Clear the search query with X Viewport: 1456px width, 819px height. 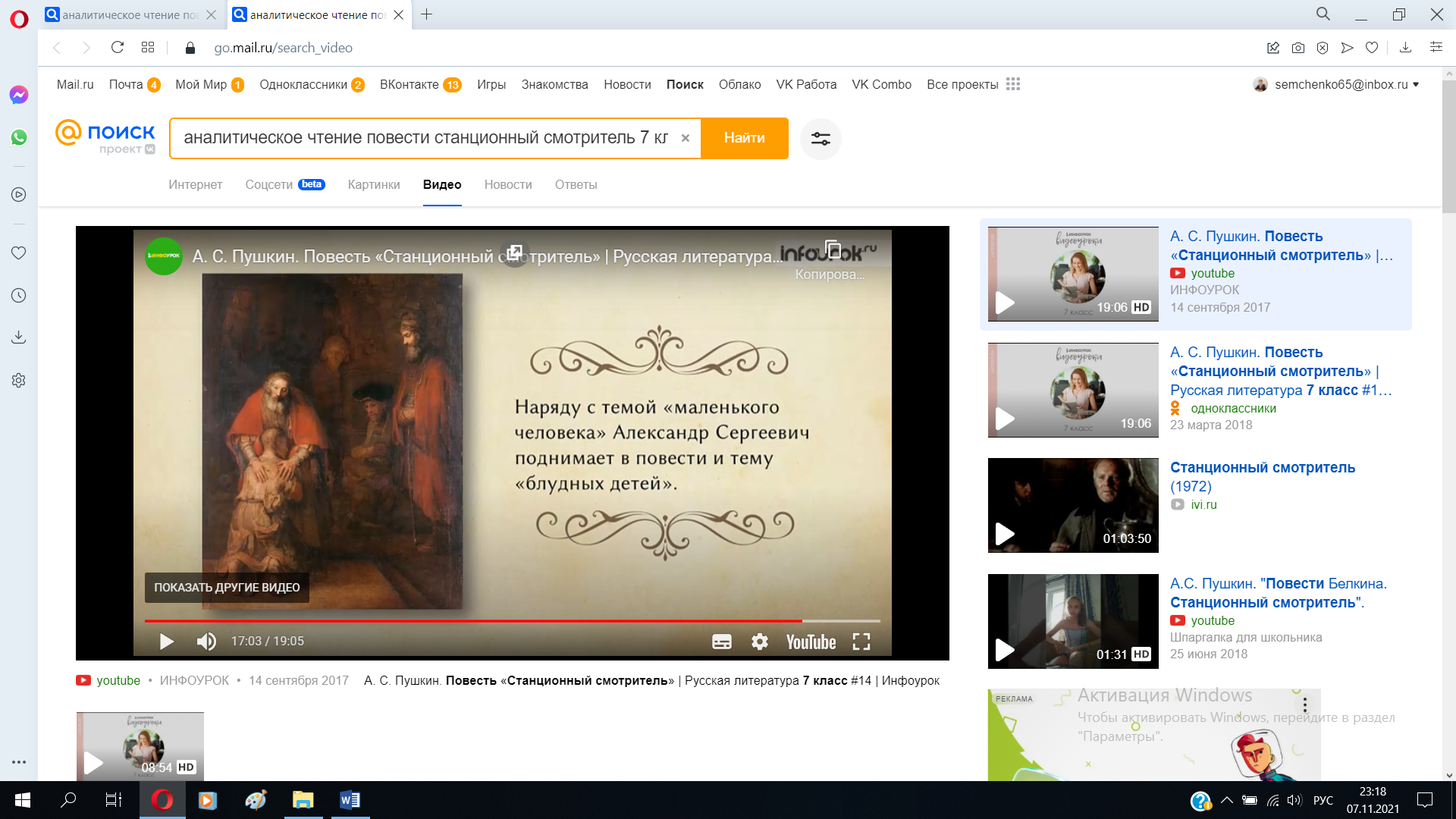686,138
